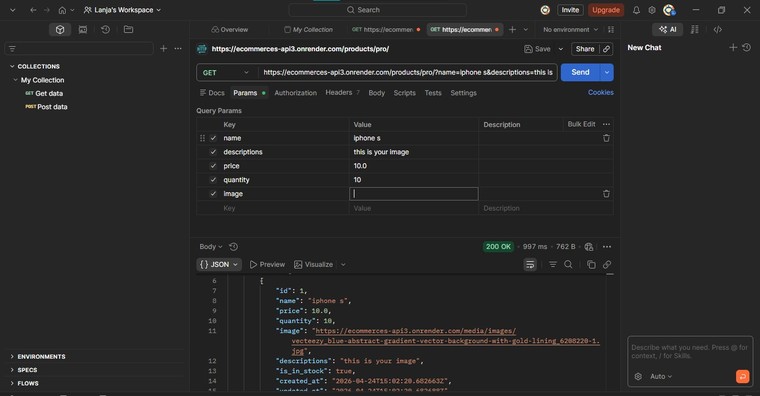Uncheck the descriptions query parameter
This screenshot has width=760, height=396.
pyautogui.click(x=213, y=152)
